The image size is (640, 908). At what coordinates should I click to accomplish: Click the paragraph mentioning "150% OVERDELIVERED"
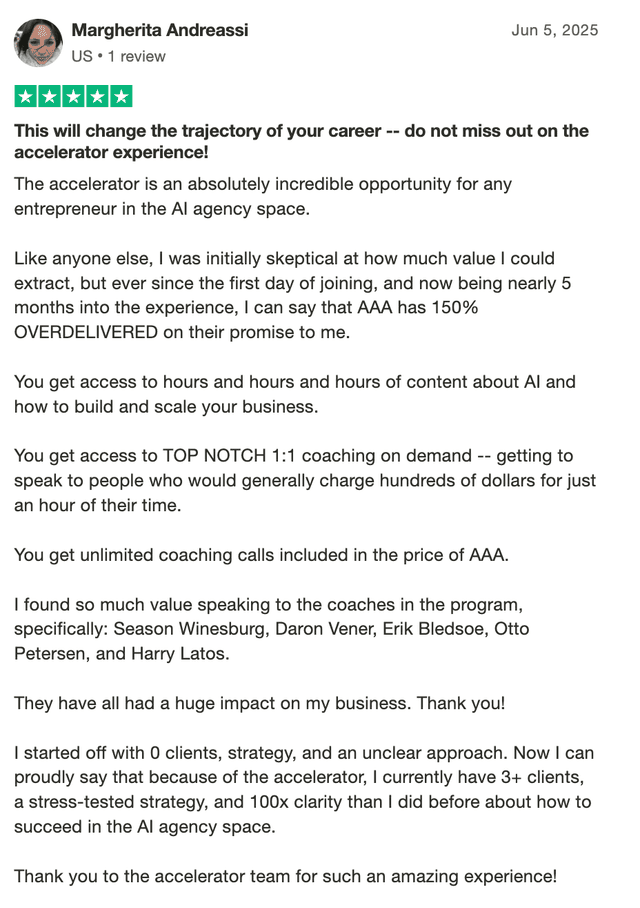(290, 295)
